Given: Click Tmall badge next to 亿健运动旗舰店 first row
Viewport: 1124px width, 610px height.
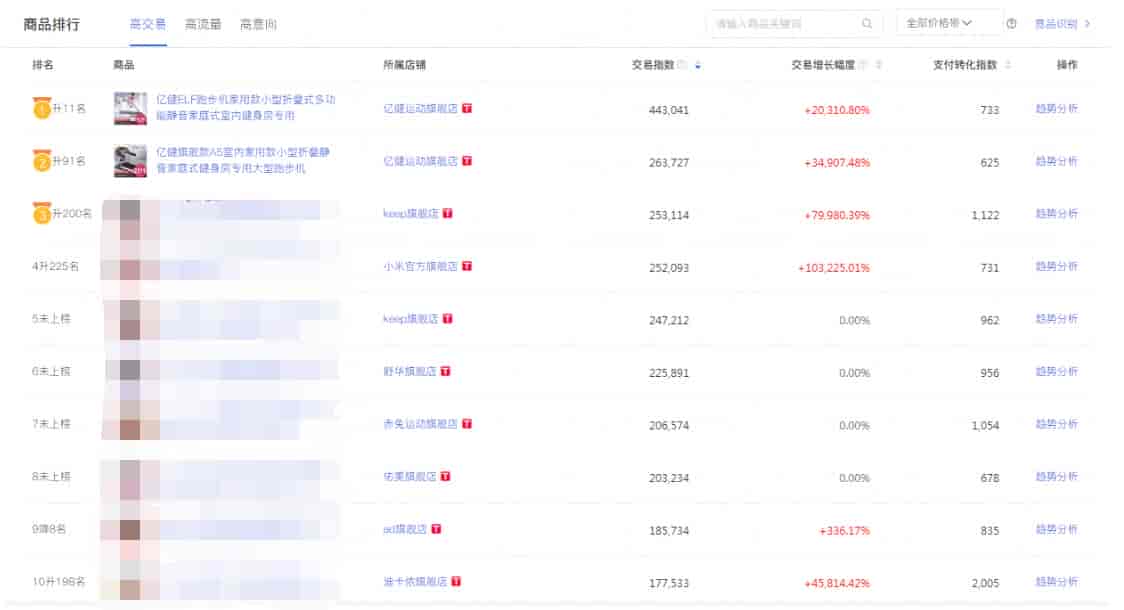Looking at the screenshot, I should pos(467,108).
